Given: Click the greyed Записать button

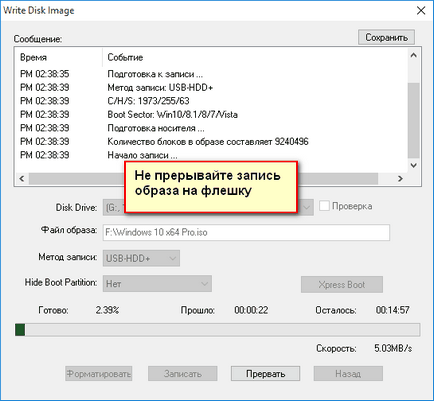Looking at the screenshot, I should tap(183, 374).
